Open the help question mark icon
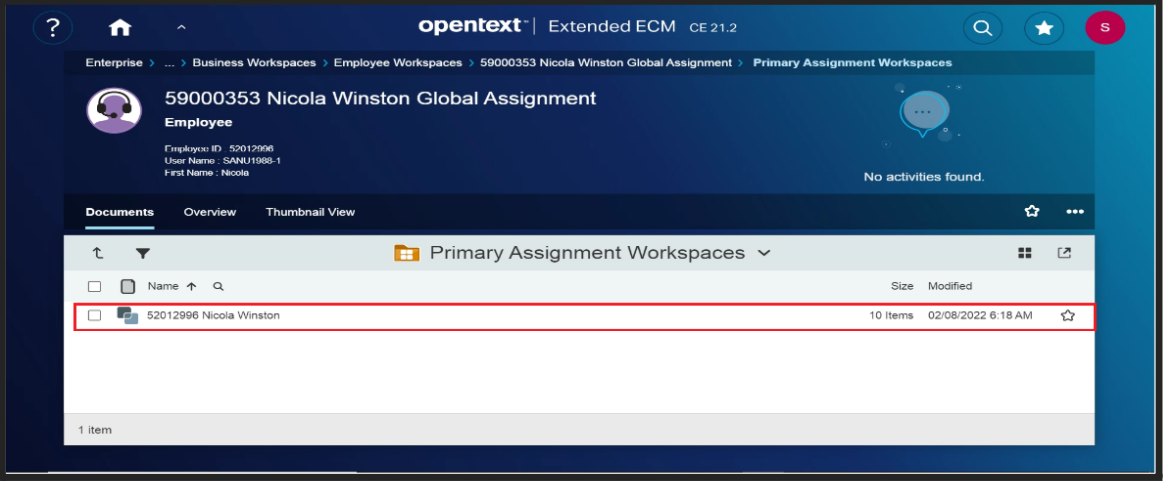 [52, 28]
